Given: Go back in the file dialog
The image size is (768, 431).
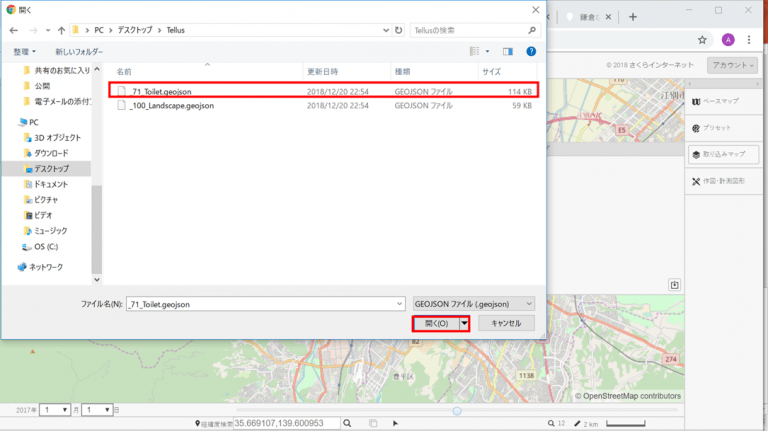Looking at the screenshot, I should tap(14, 30).
